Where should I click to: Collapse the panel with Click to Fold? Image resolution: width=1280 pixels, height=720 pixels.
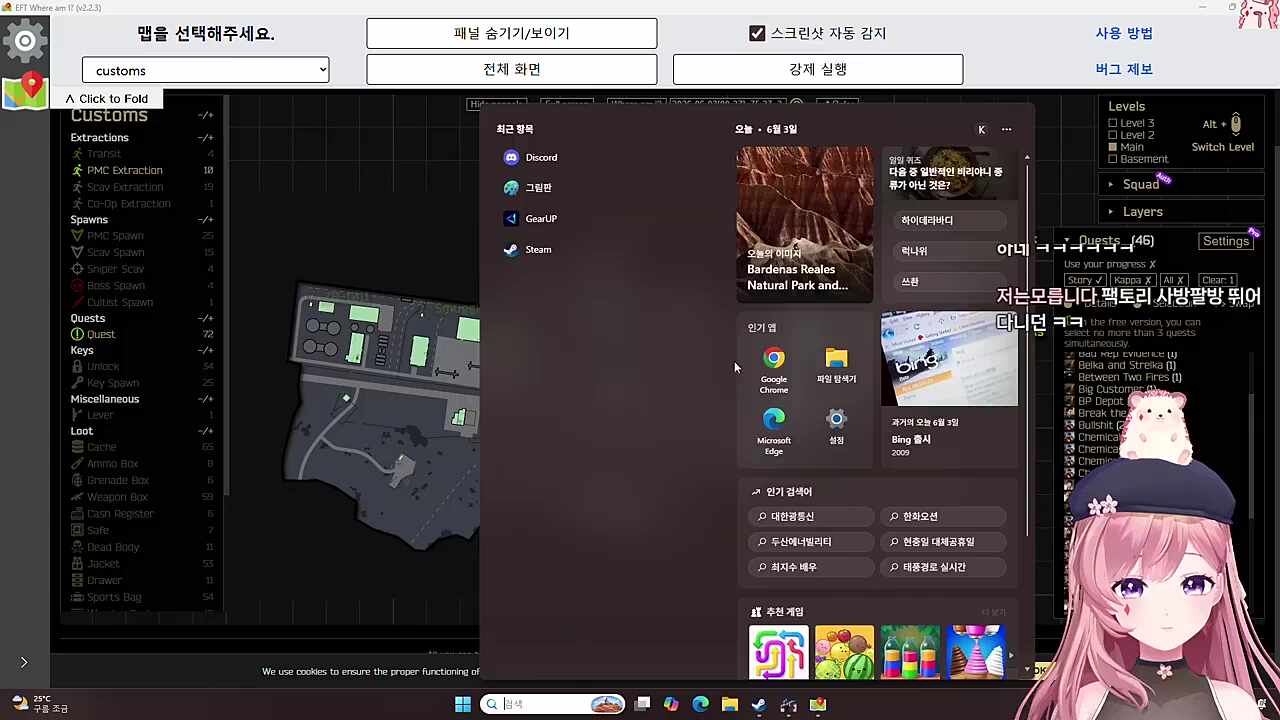pyautogui.click(x=106, y=99)
